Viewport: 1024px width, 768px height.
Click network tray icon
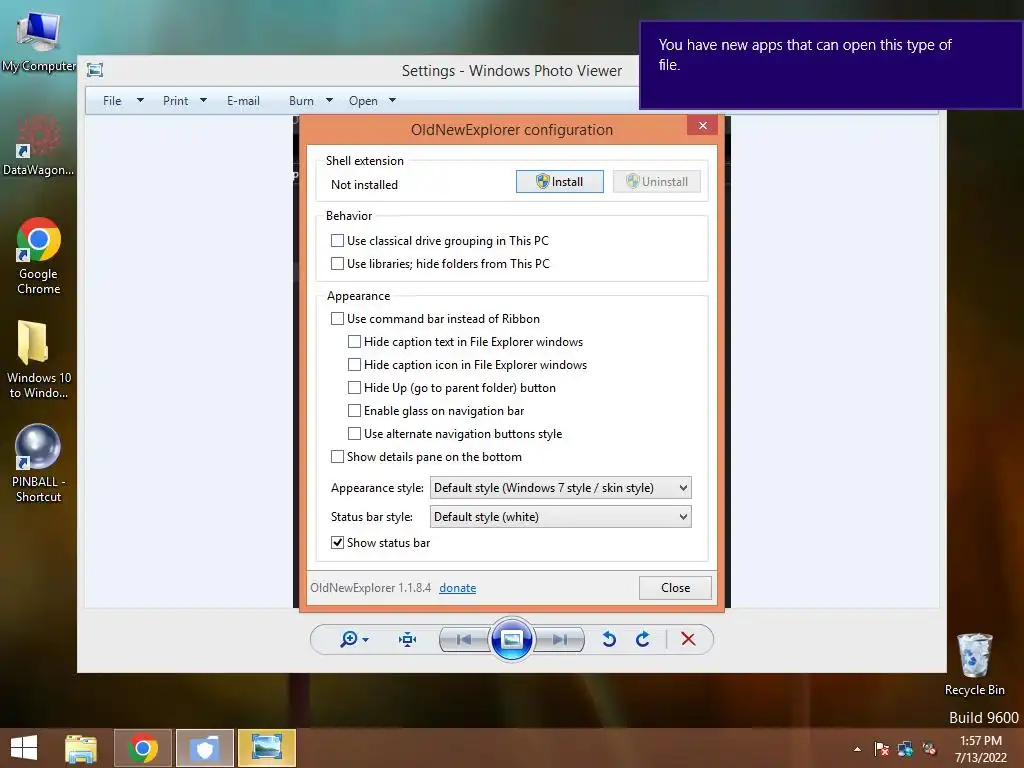905,748
